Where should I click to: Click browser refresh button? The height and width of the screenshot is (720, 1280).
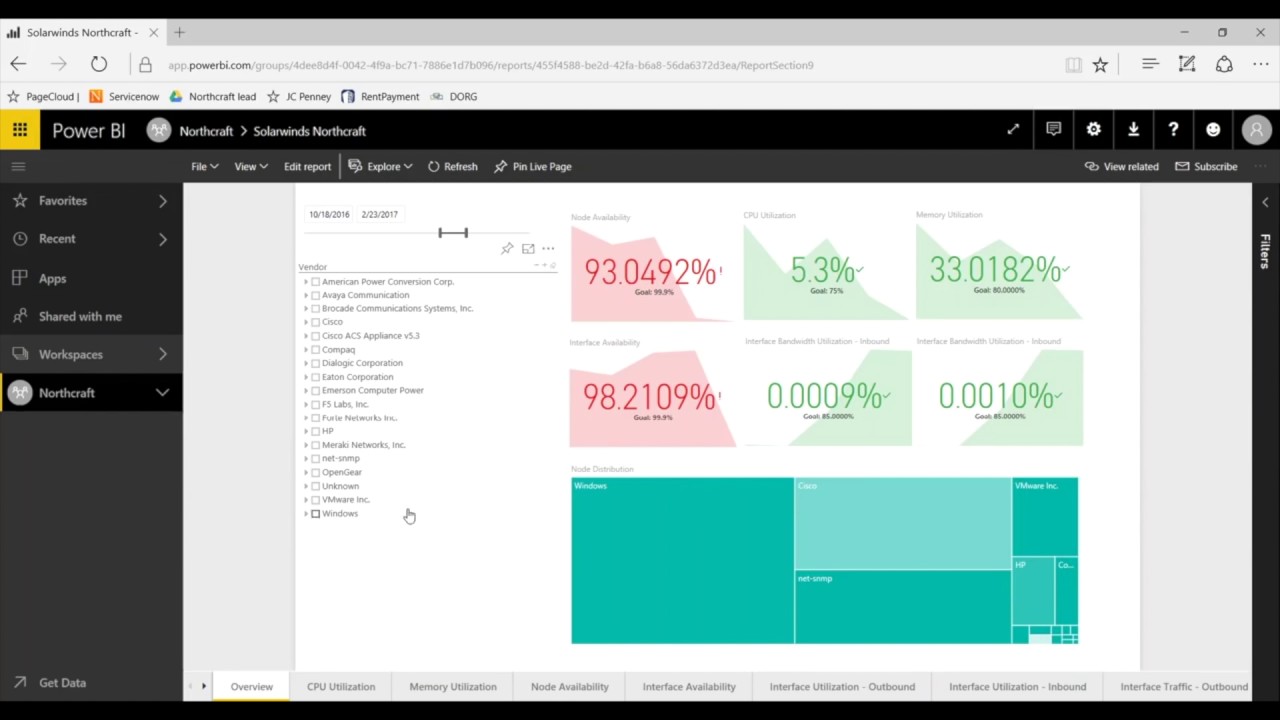point(99,65)
